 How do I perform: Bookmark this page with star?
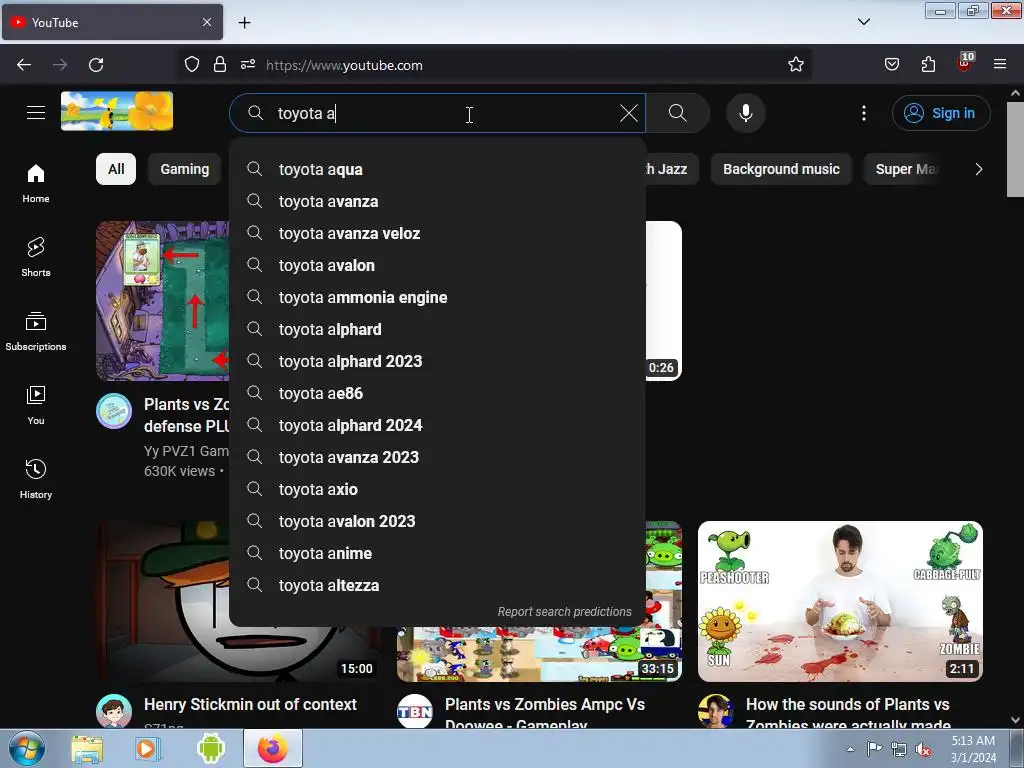(795, 65)
